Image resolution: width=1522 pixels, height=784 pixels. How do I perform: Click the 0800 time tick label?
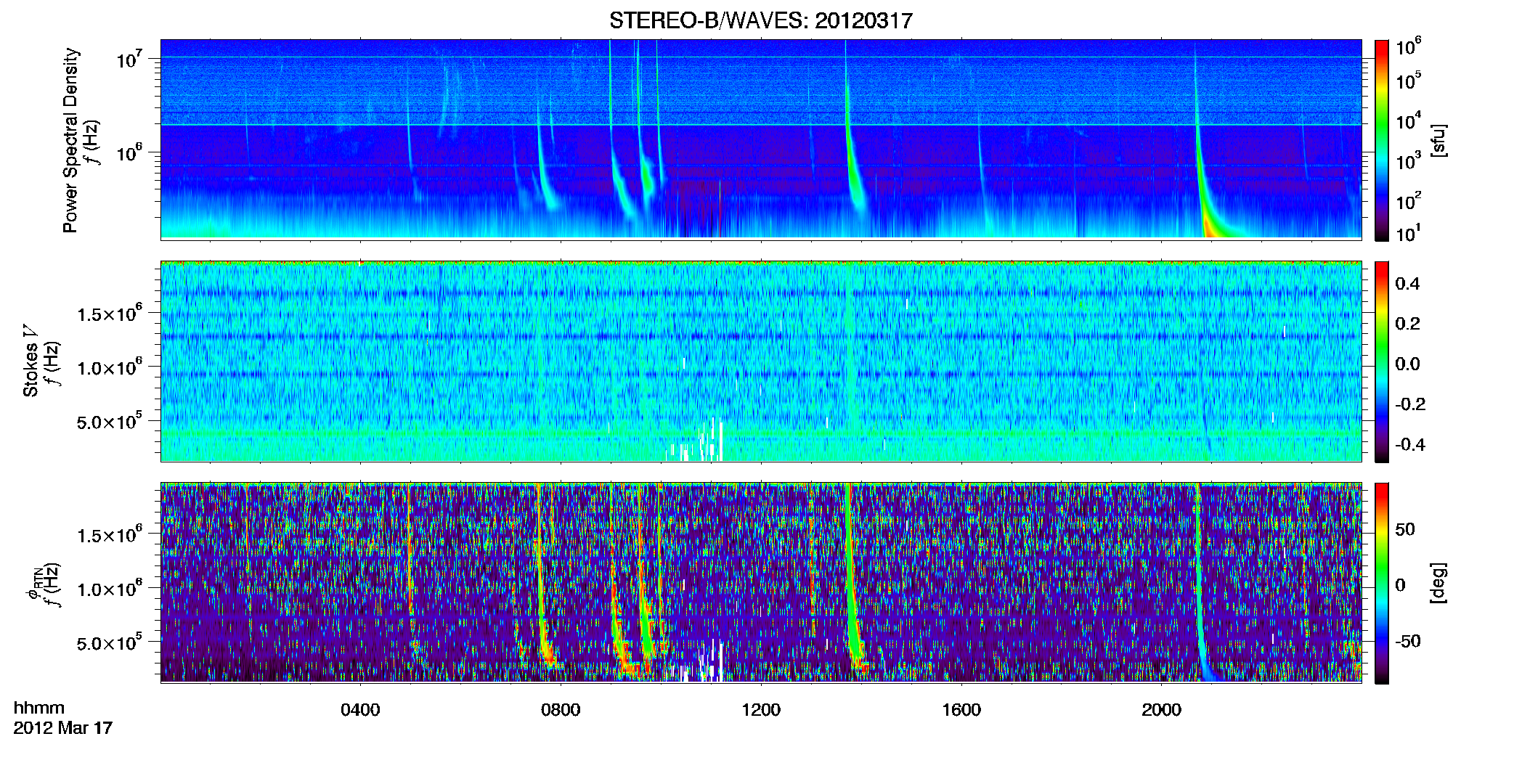point(561,709)
